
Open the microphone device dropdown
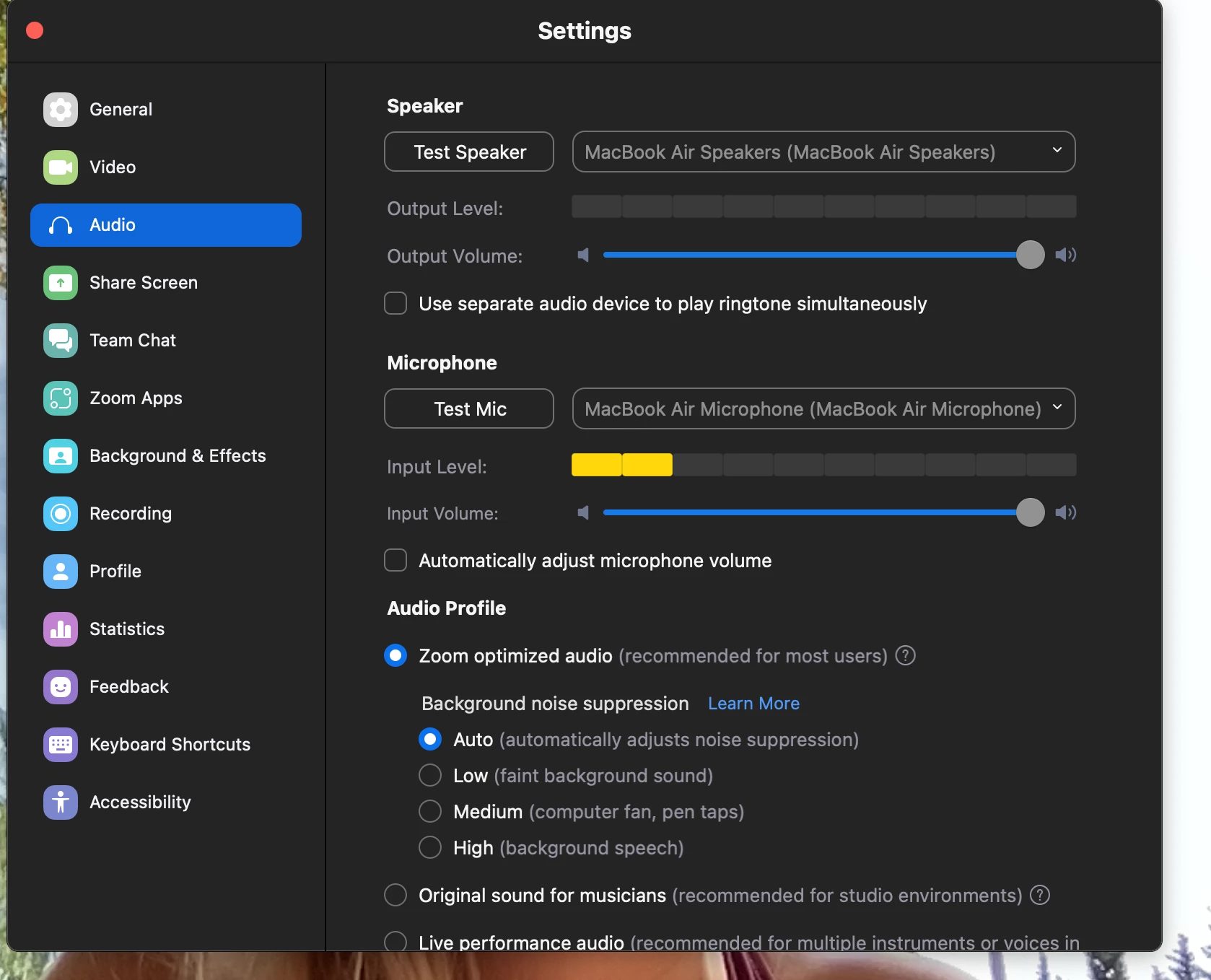tap(823, 408)
